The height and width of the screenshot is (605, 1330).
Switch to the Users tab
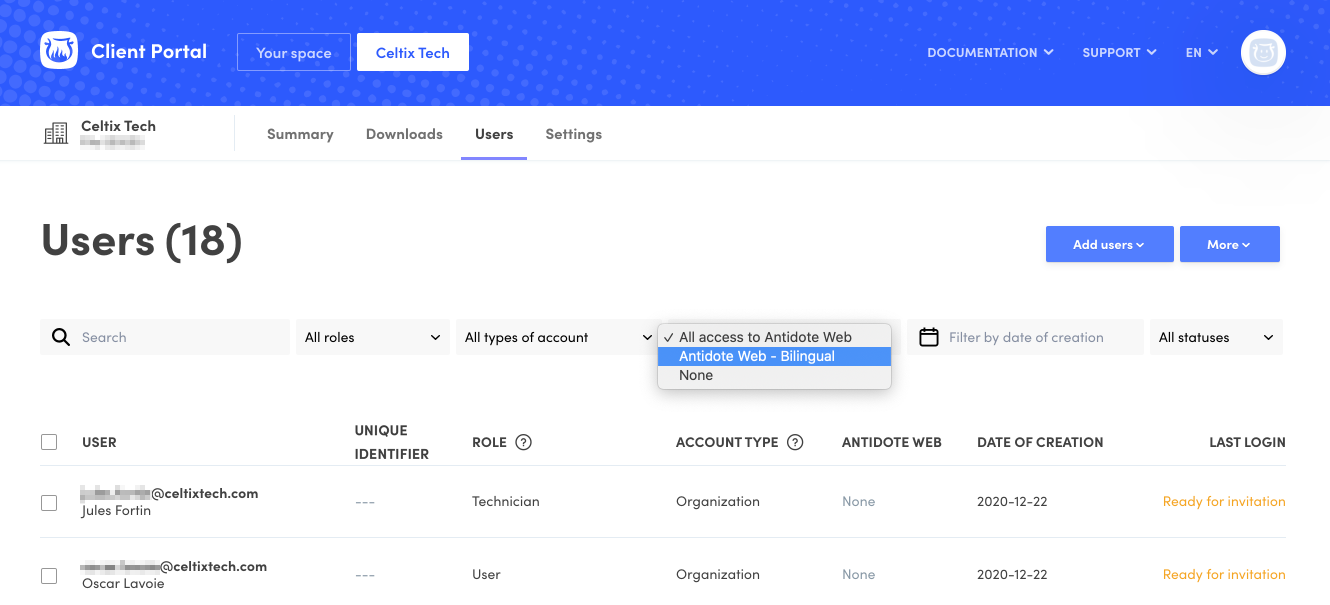pyautogui.click(x=494, y=134)
